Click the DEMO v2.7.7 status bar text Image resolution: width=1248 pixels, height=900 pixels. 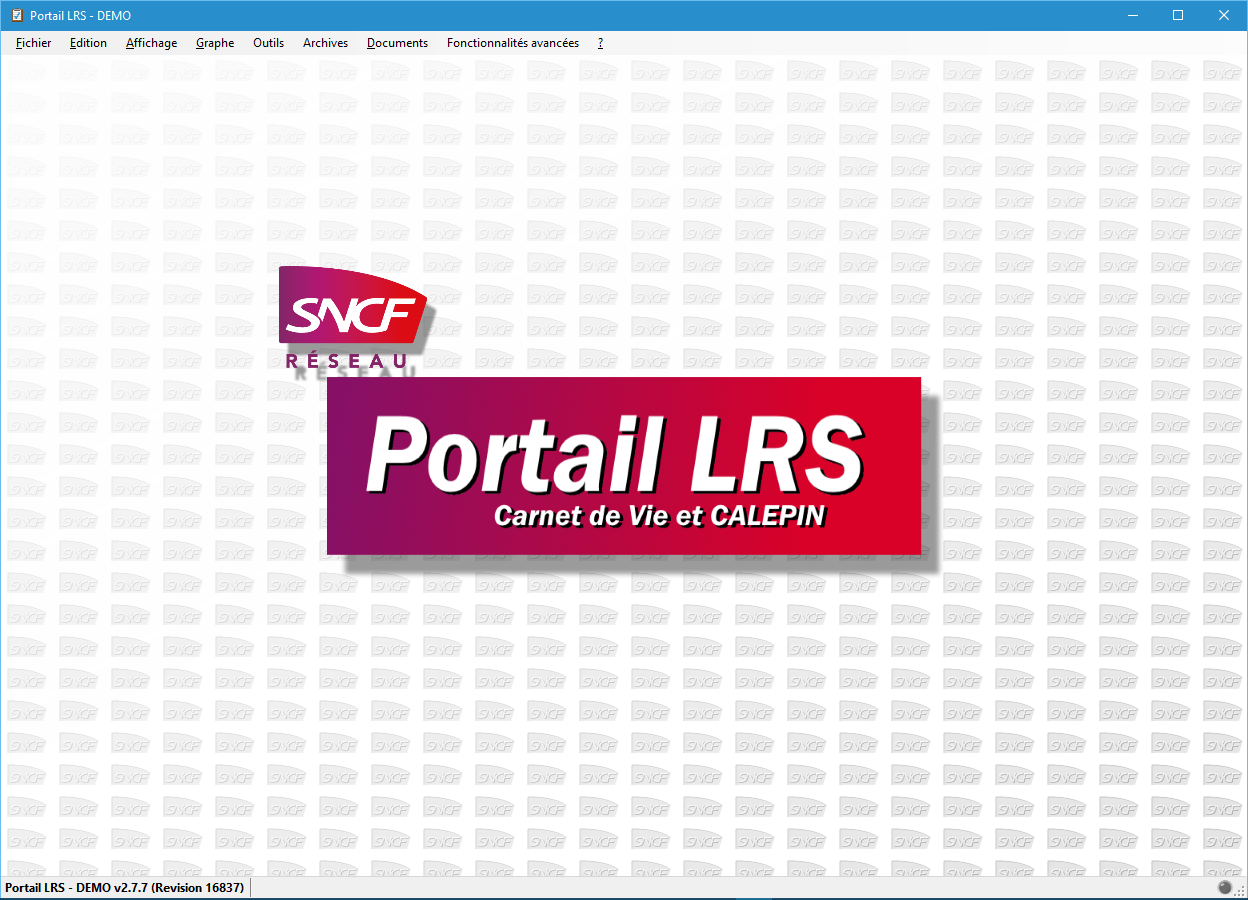pos(125,888)
